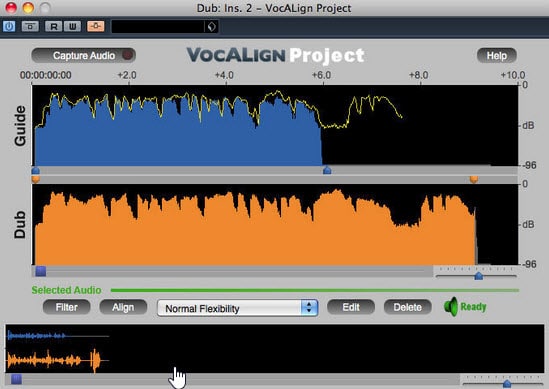Click the +10.0 time ruler label

pyautogui.click(x=513, y=75)
